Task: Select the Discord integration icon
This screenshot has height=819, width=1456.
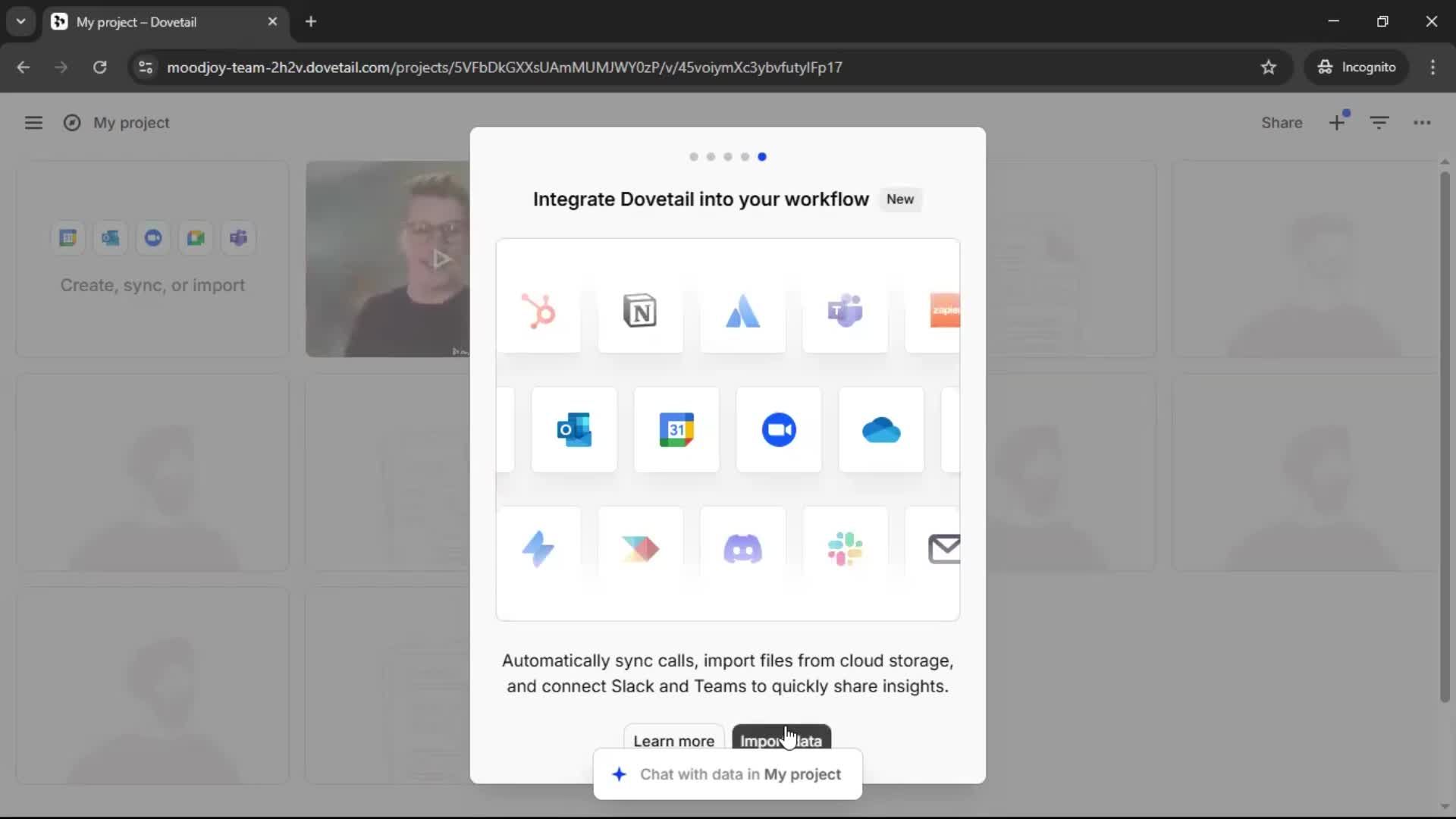Action: tap(742, 548)
